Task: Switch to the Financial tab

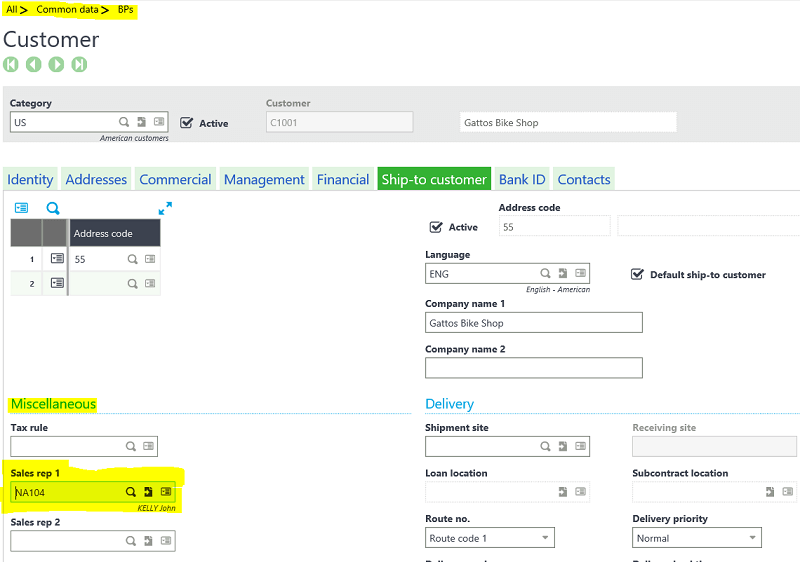Action: pos(343,179)
